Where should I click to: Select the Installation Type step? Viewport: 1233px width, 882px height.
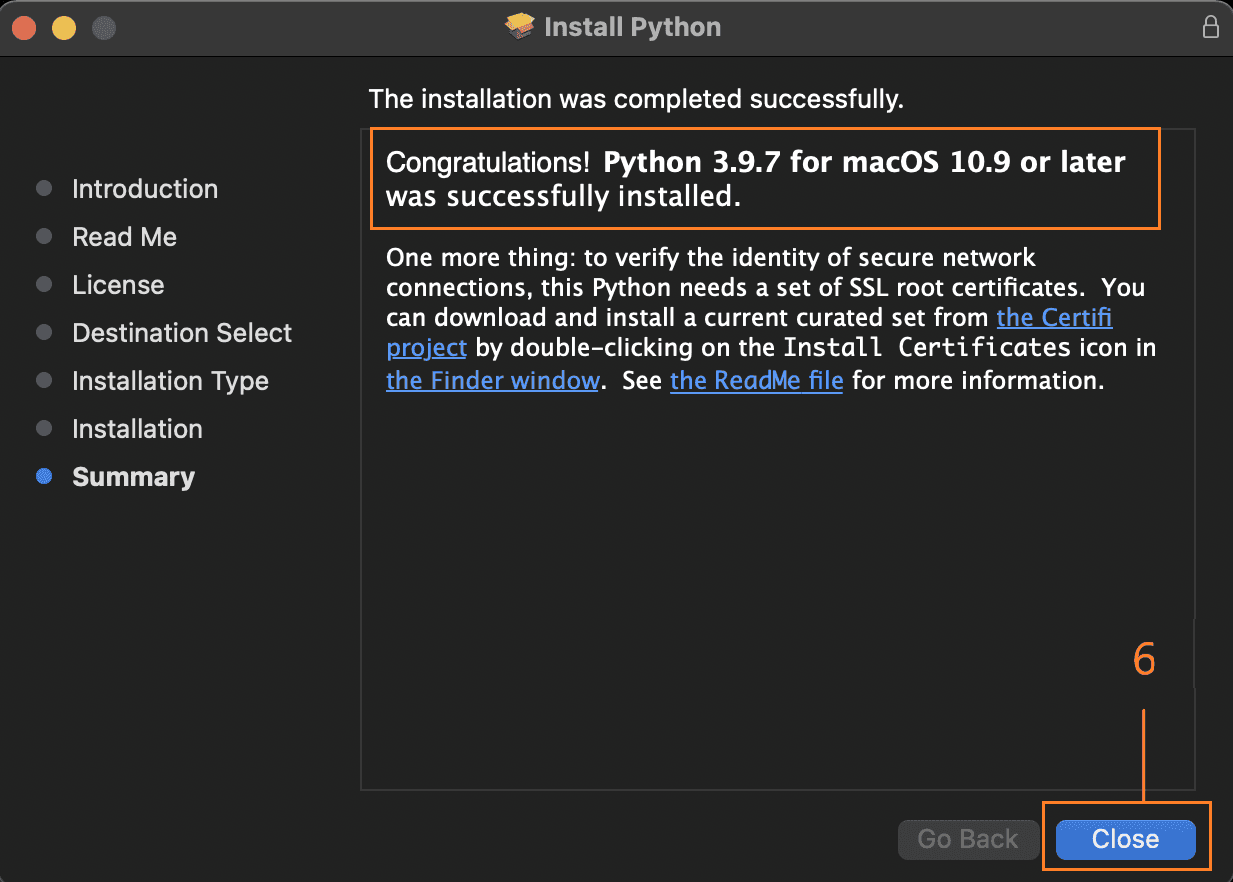170,381
